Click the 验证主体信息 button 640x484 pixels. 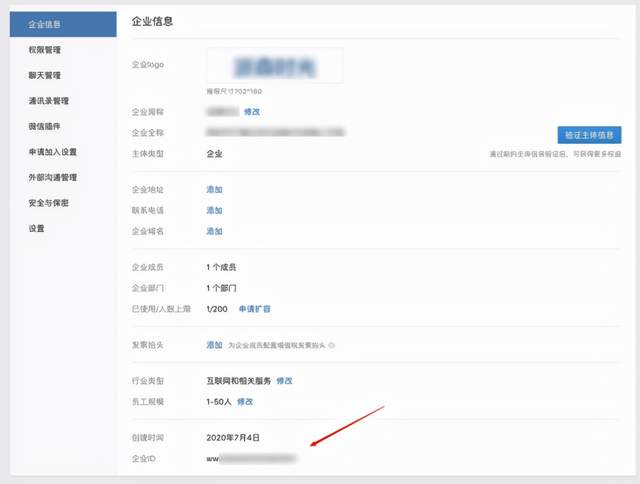click(589, 135)
